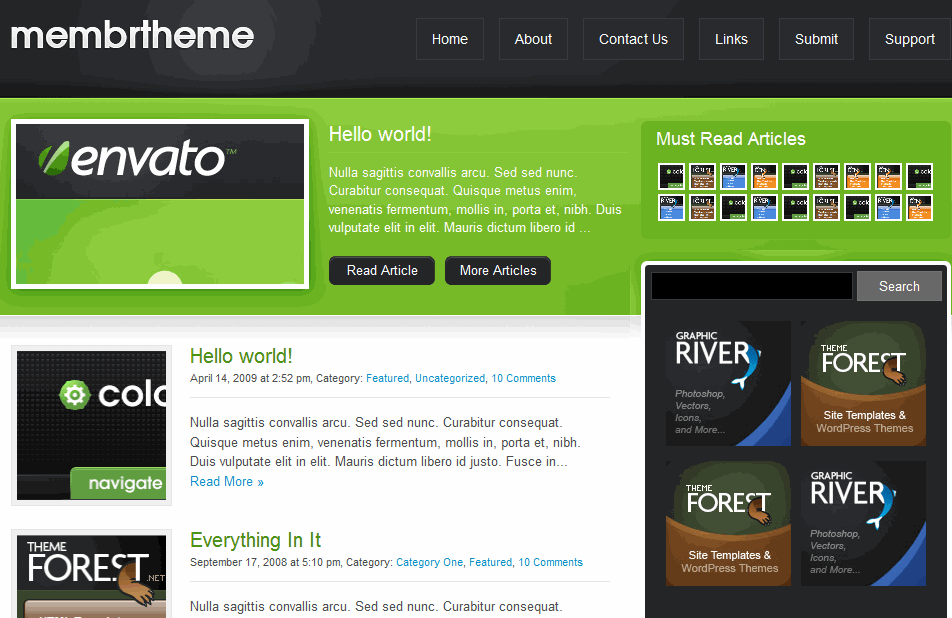Open the Featured category on the Hello world! post
952x618 pixels.
pos(387,378)
